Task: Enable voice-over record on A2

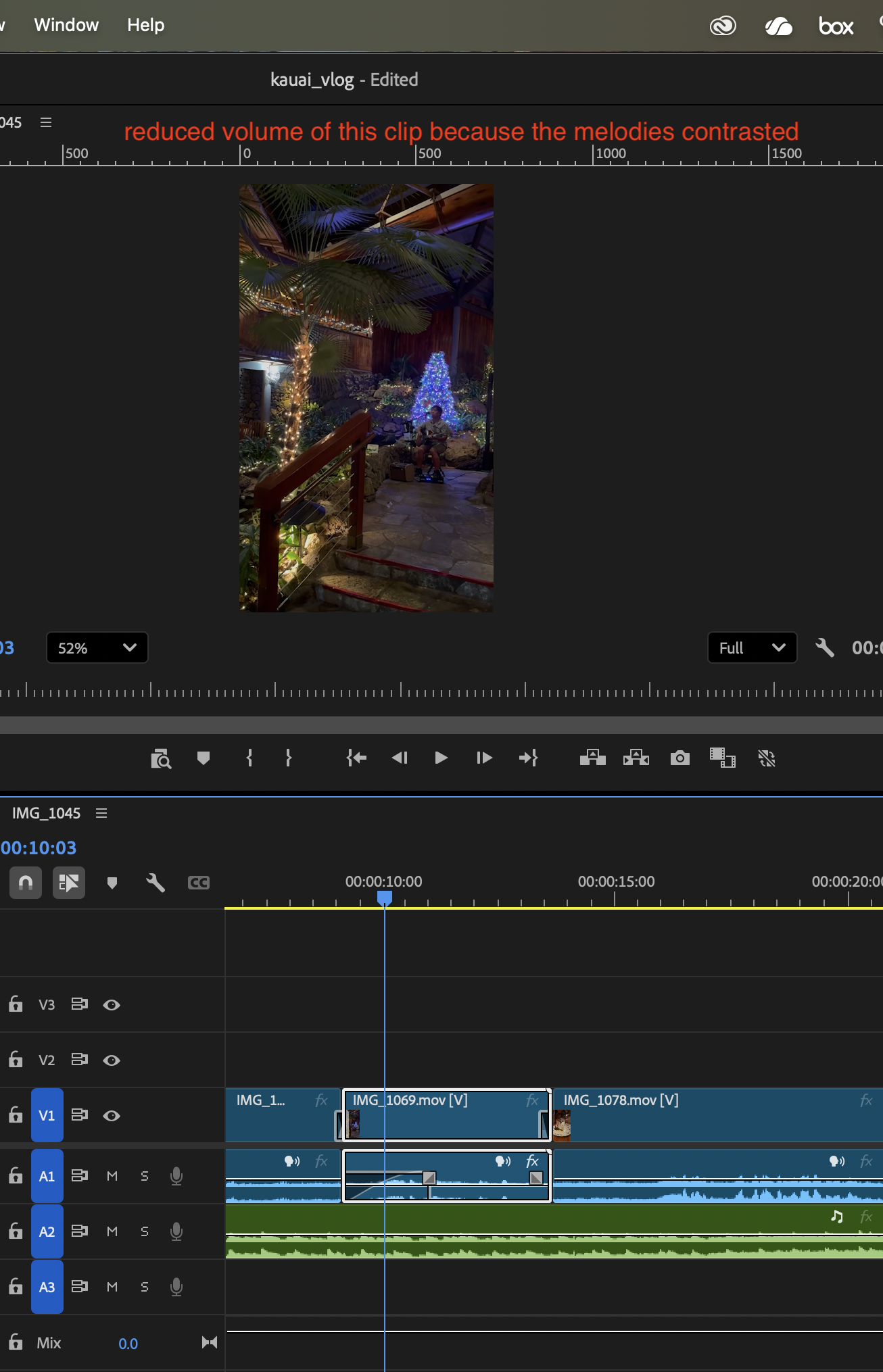Action: (176, 1231)
